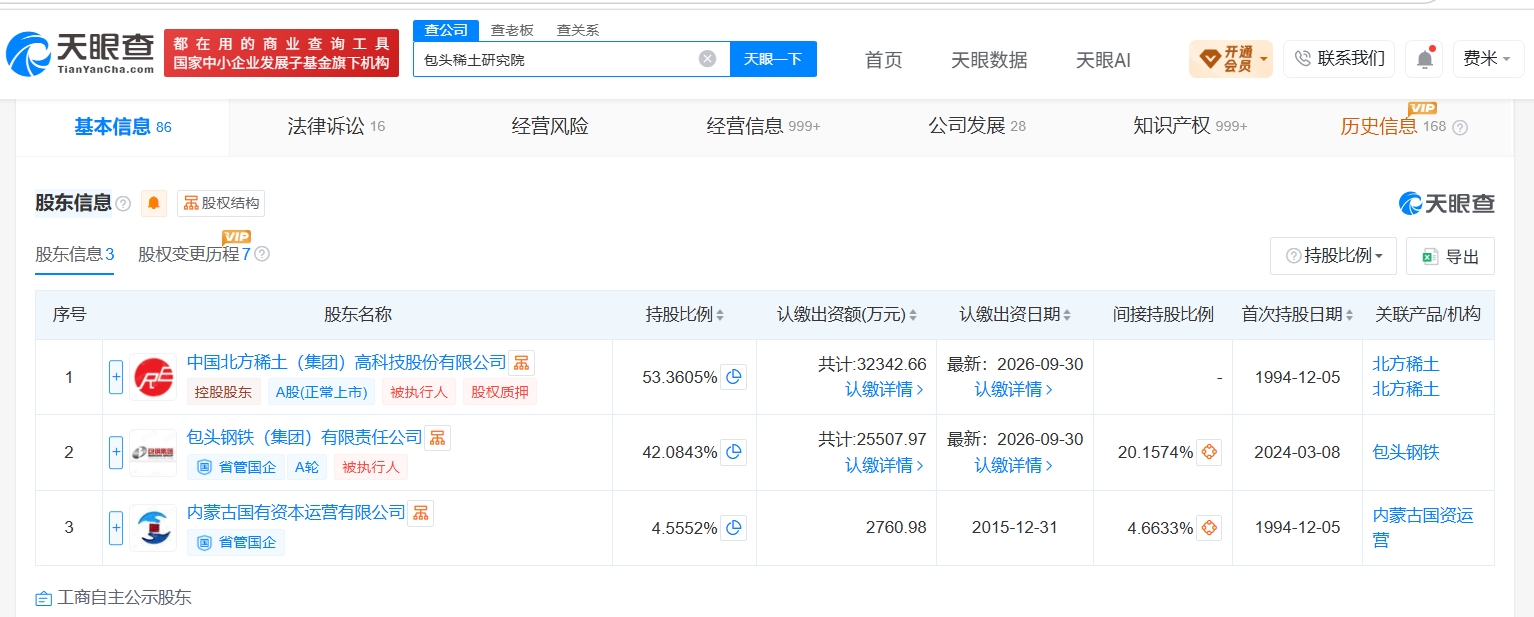Switch to 公司发展 tab

click(x=977, y=127)
